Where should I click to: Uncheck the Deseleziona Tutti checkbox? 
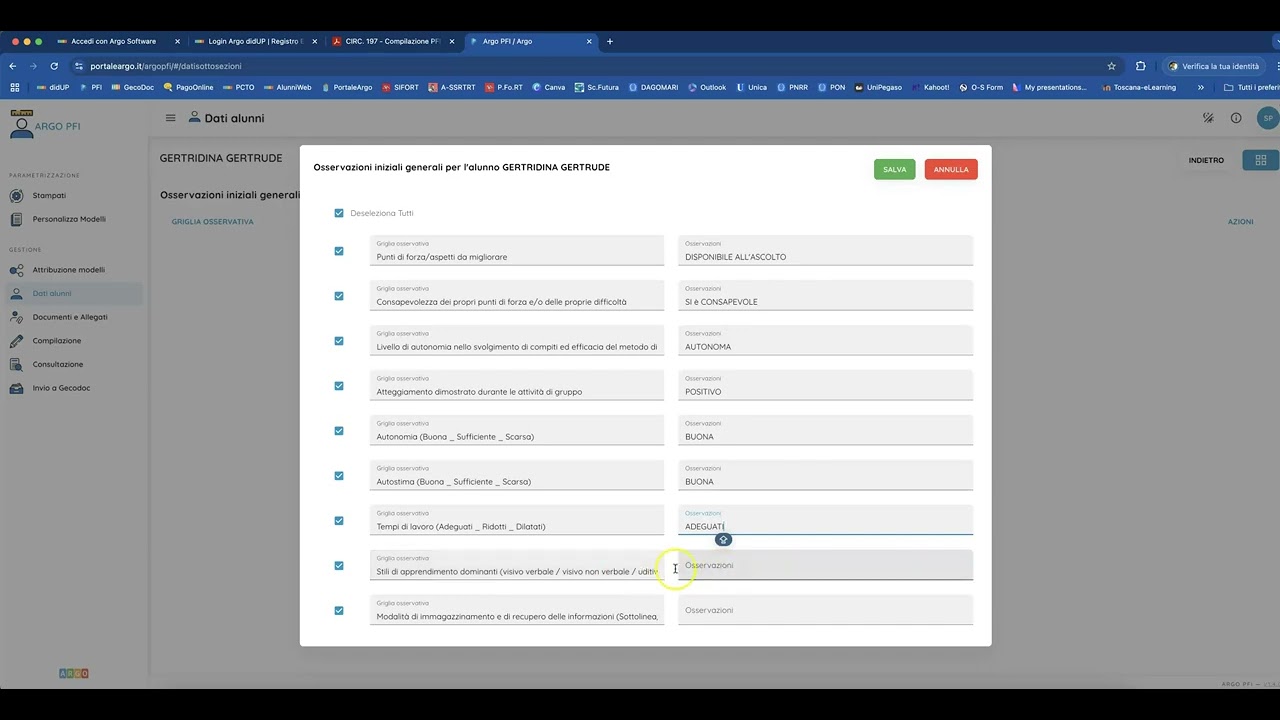pos(339,213)
